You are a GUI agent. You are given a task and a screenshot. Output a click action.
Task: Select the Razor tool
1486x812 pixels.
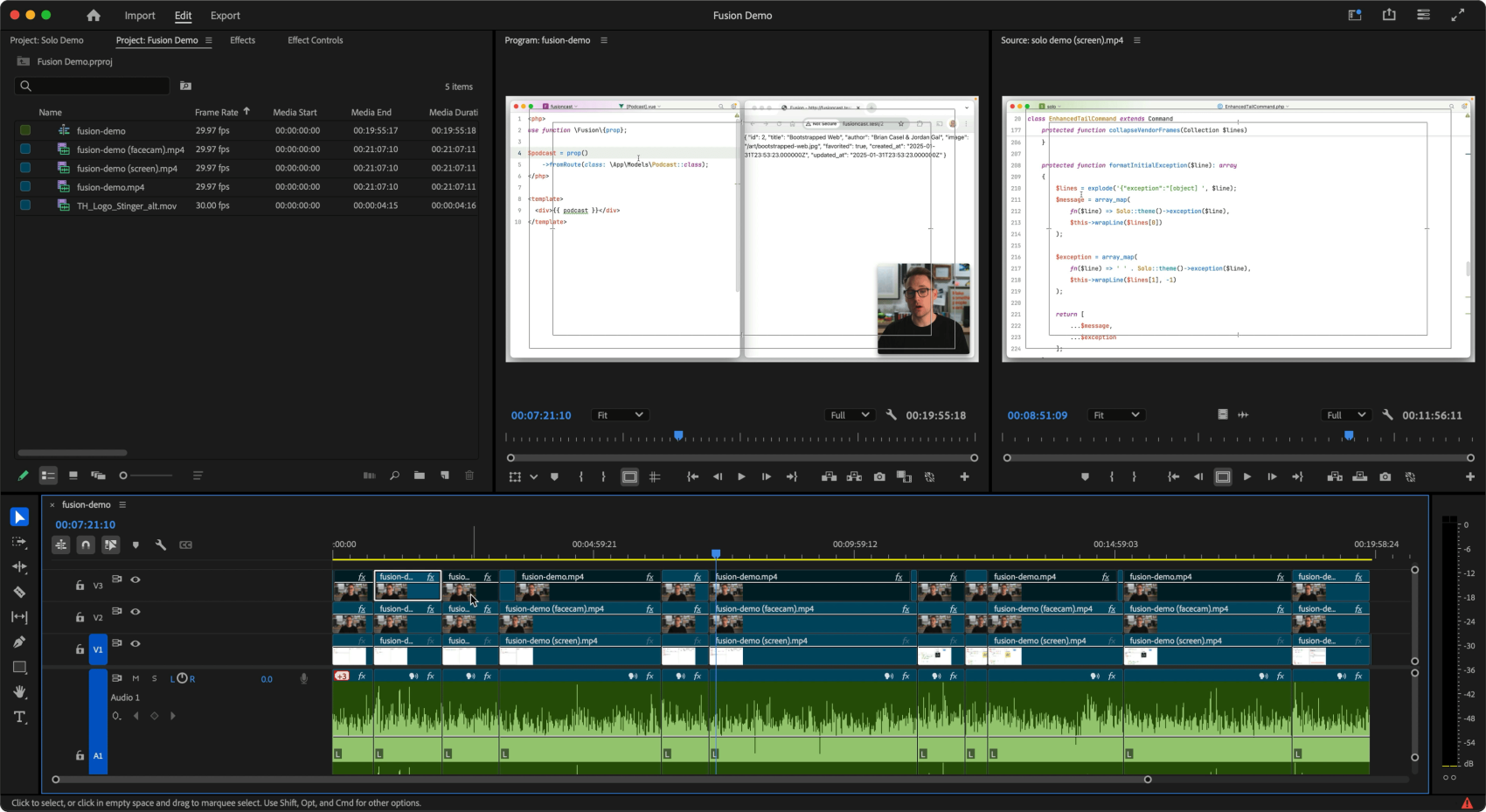19,592
